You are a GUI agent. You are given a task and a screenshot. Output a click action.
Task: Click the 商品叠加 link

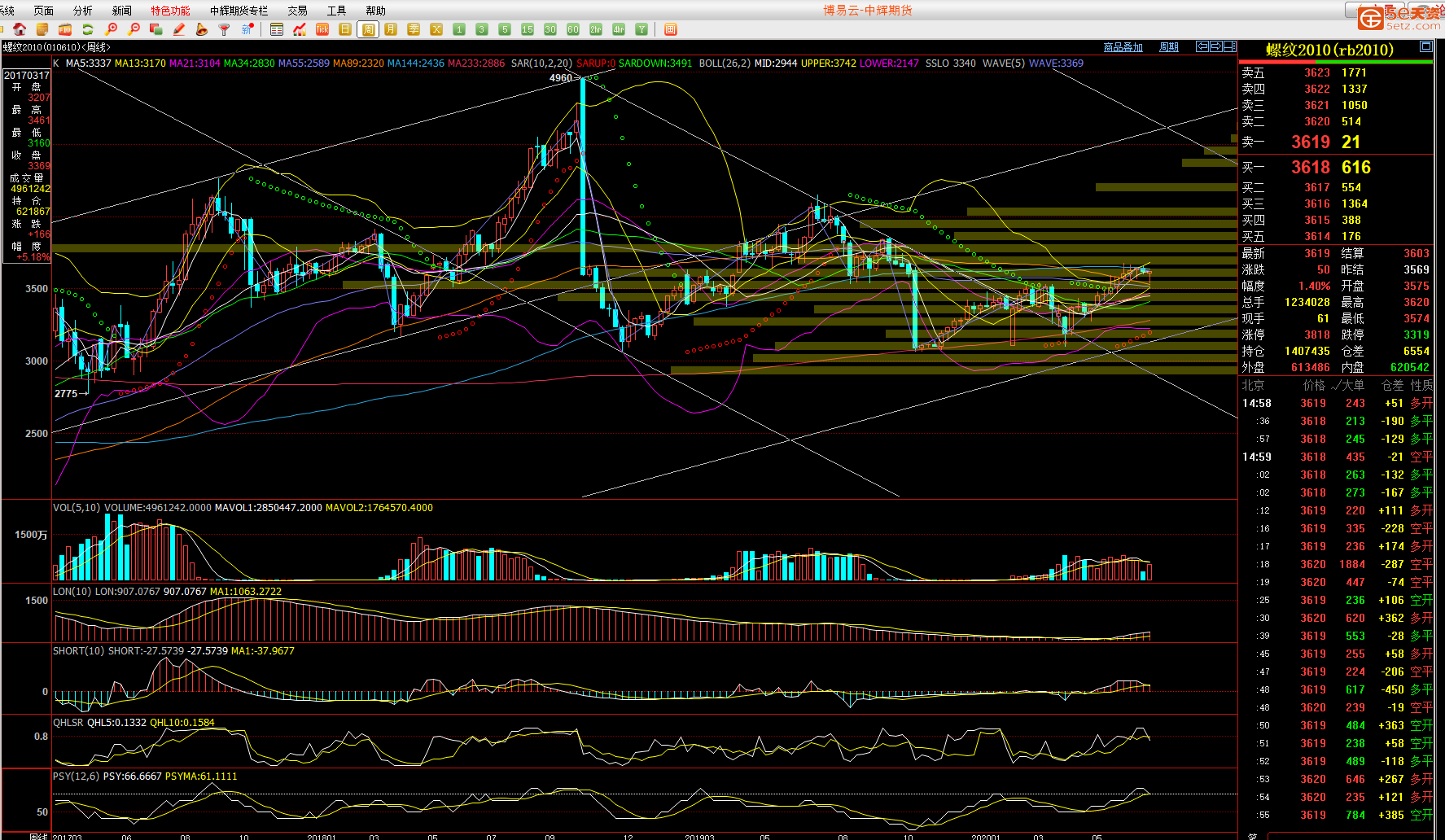(x=1123, y=47)
